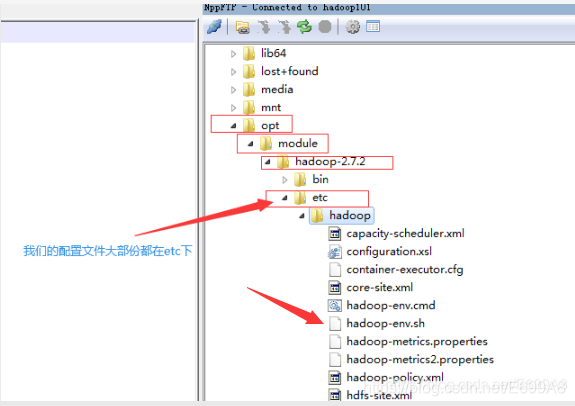Select the lib64 tree label
The height and width of the screenshot is (406, 575).
274,53
